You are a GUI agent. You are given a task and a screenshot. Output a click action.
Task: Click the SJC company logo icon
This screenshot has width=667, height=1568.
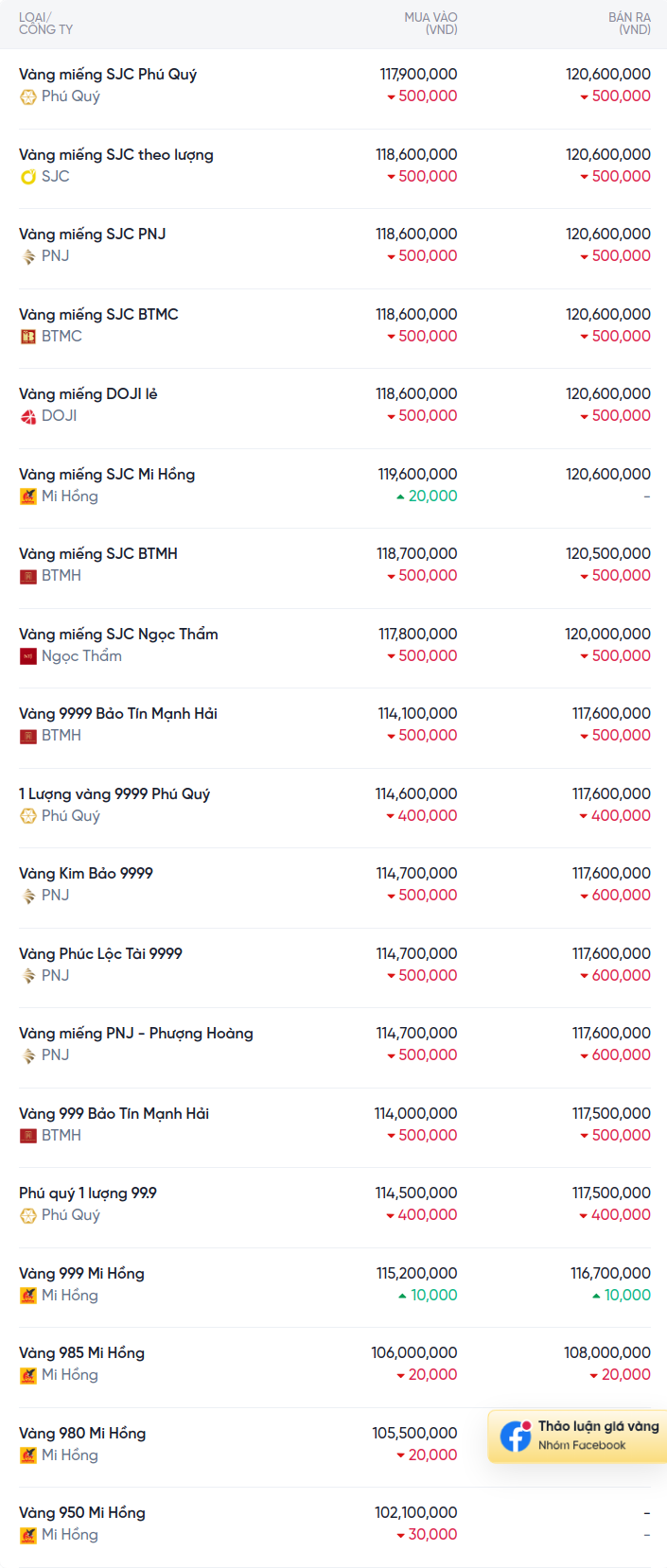(x=28, y=177)
